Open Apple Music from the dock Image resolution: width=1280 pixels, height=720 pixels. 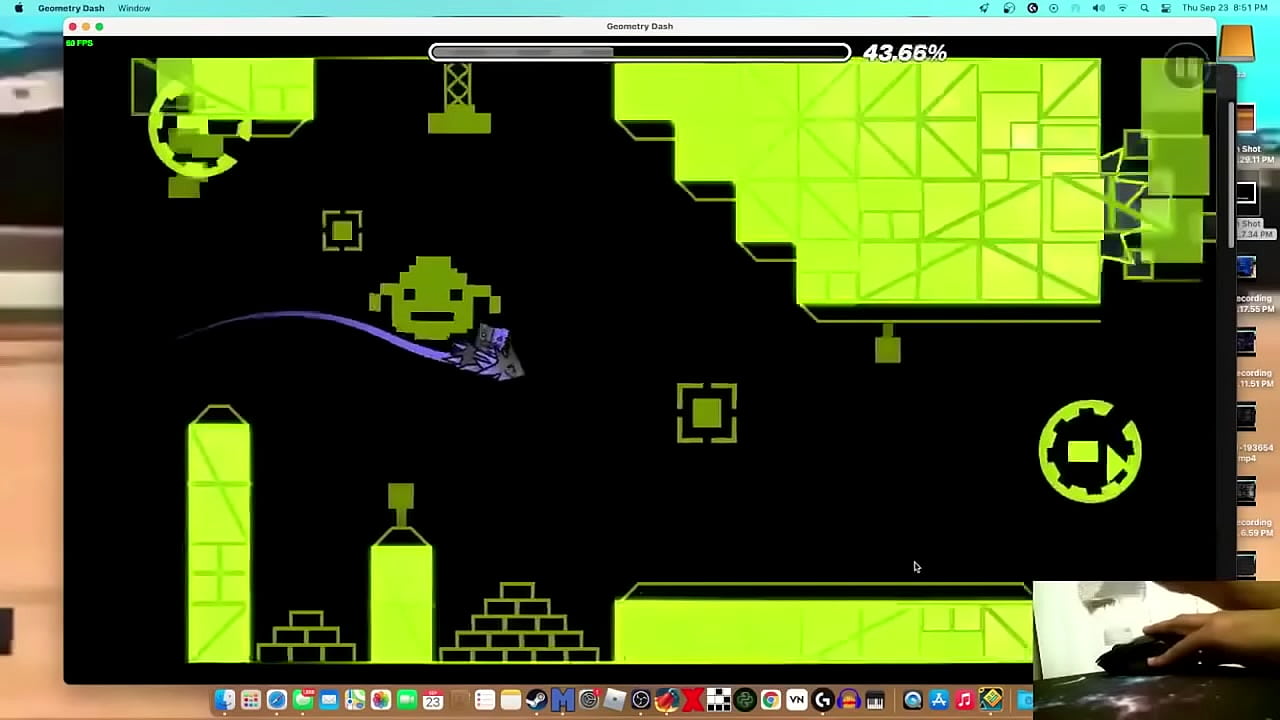tap(963, 700)
